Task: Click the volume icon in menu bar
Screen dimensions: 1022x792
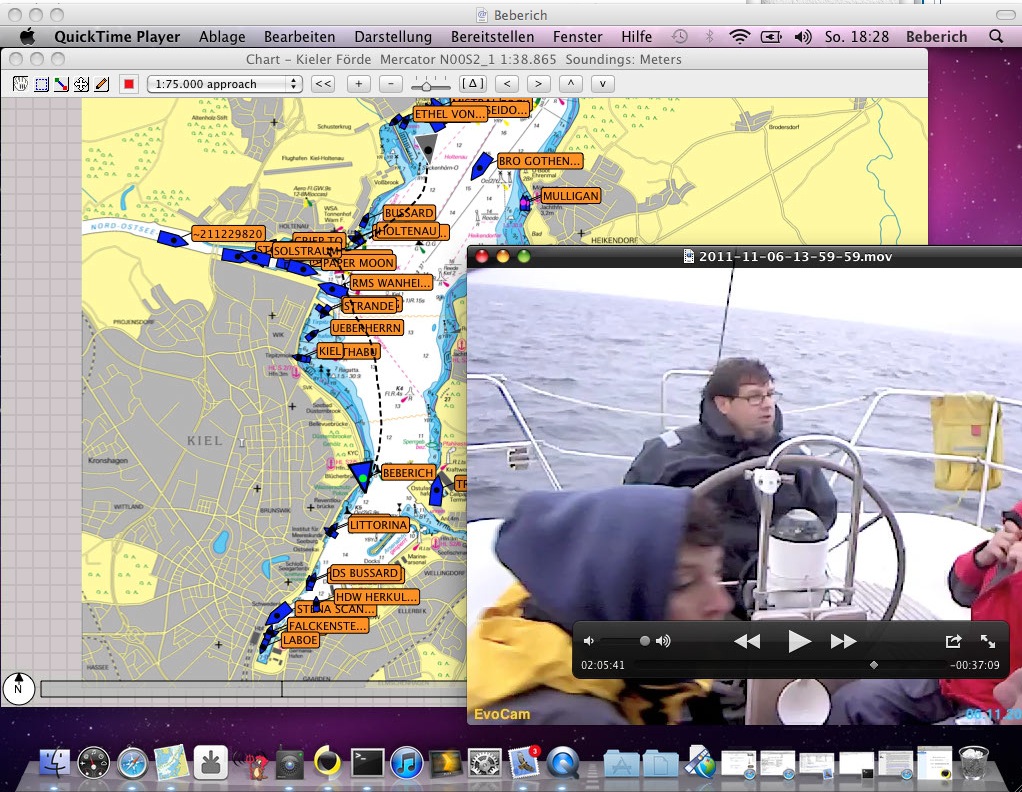Action: click(x=803, y=37)
